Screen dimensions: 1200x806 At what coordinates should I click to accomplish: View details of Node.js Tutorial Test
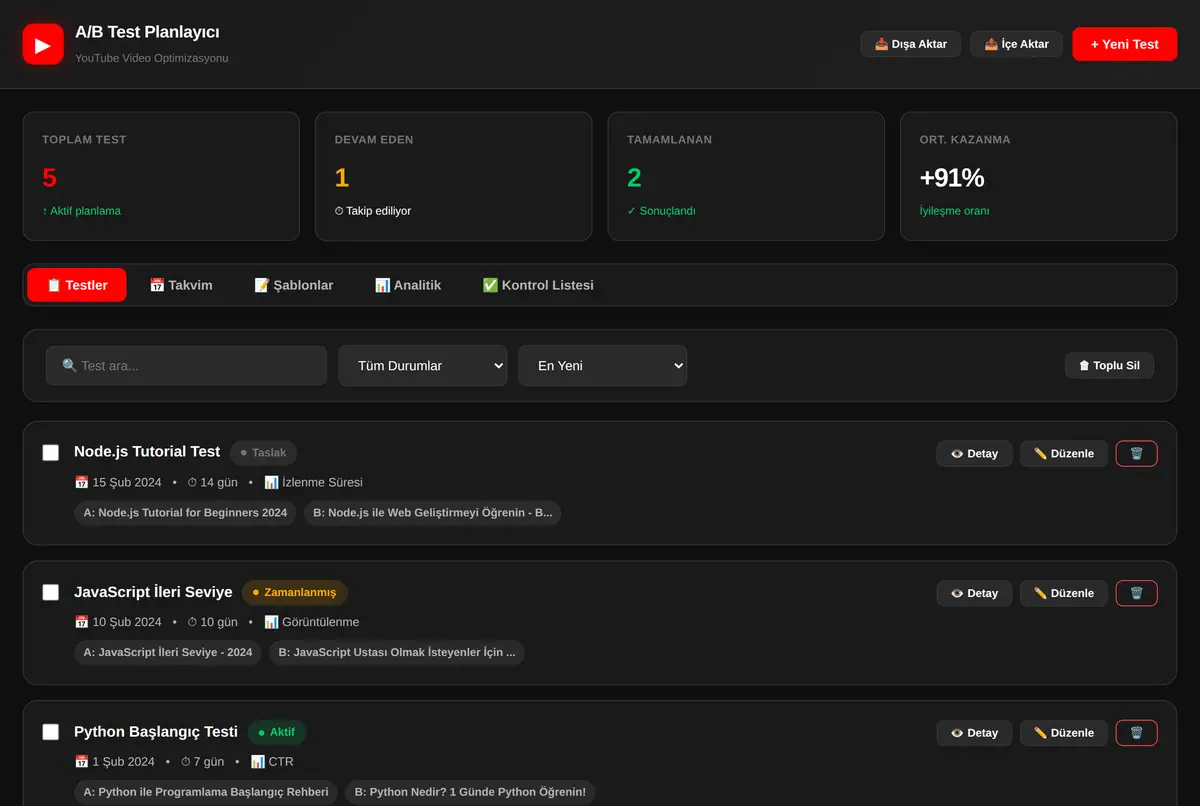click(975, 454)
